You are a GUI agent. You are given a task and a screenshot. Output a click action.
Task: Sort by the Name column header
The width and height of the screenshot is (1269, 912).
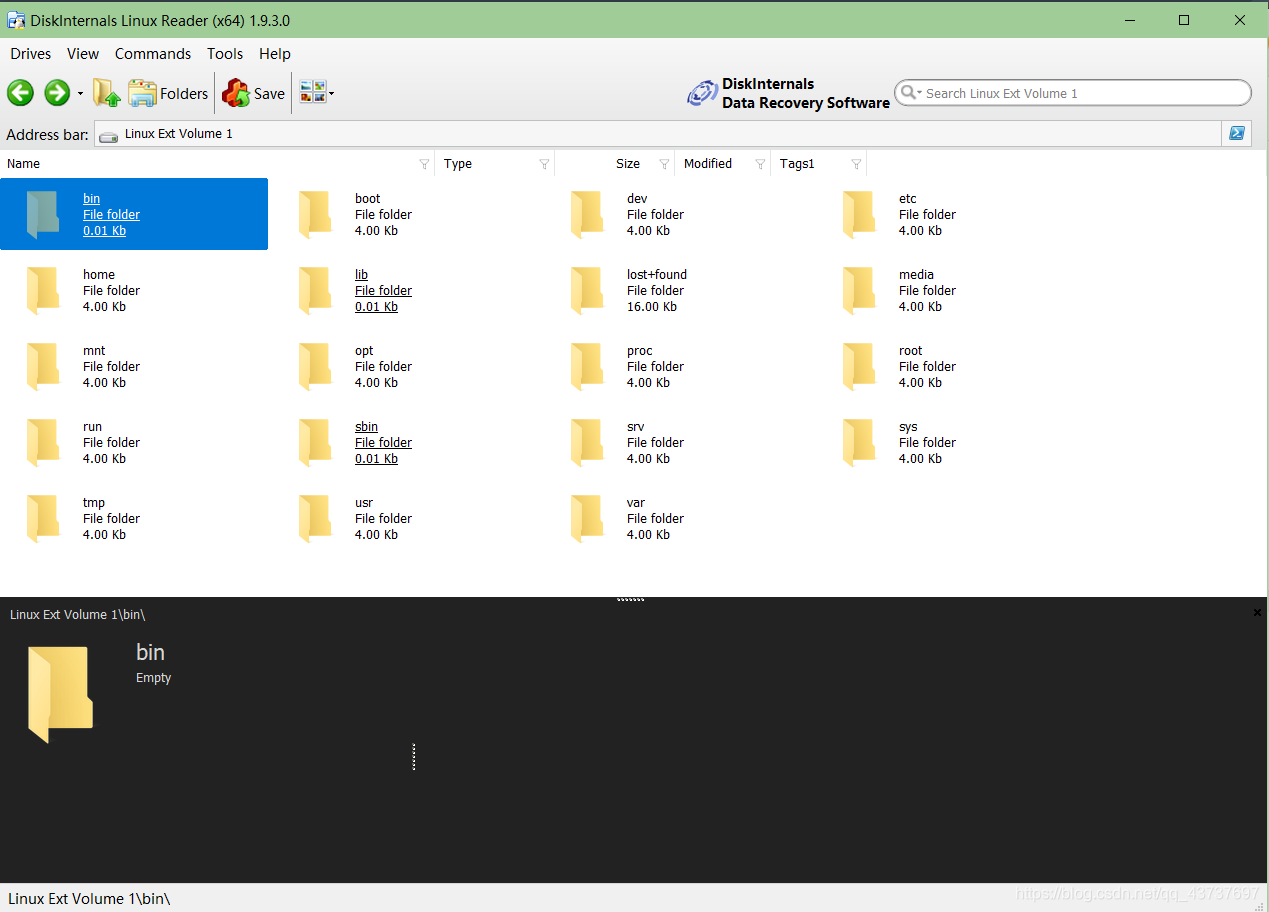[x=24, y=164]
